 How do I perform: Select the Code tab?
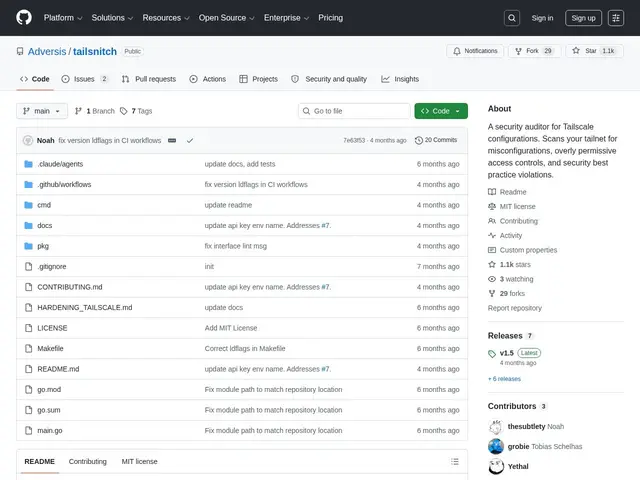coord(35,79)
